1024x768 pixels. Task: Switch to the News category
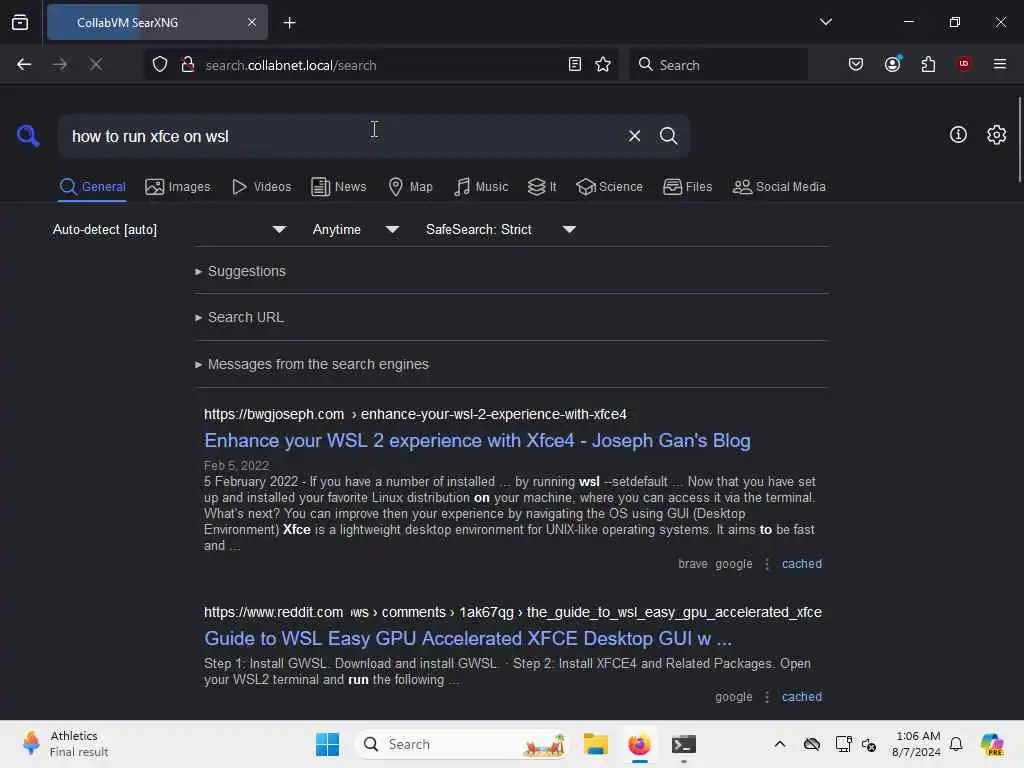(x=338, y=187)
